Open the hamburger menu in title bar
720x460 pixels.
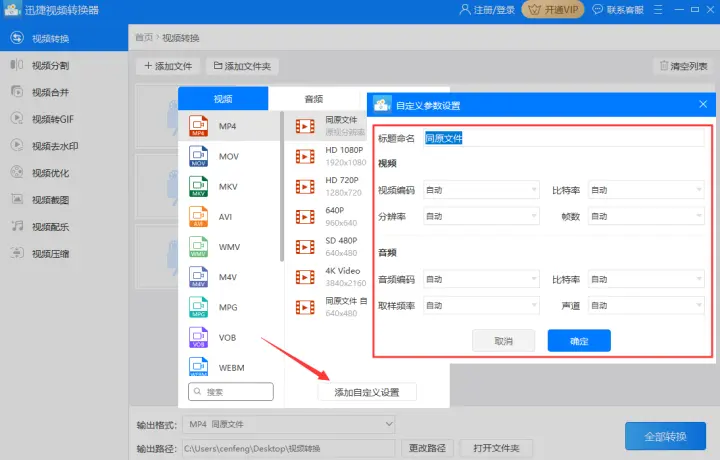(x=658, y=10)
